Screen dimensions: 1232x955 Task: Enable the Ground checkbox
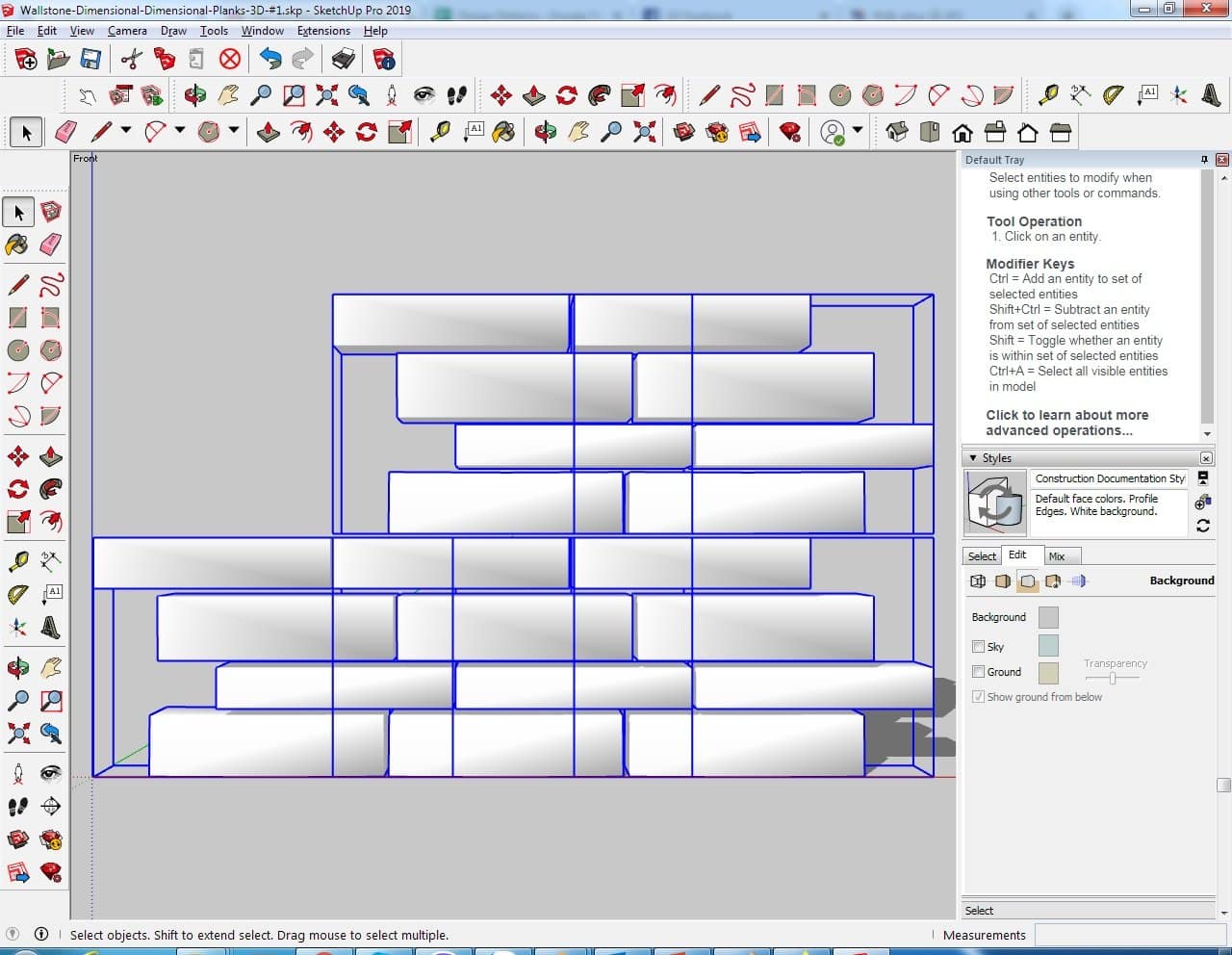click(979, 672)
